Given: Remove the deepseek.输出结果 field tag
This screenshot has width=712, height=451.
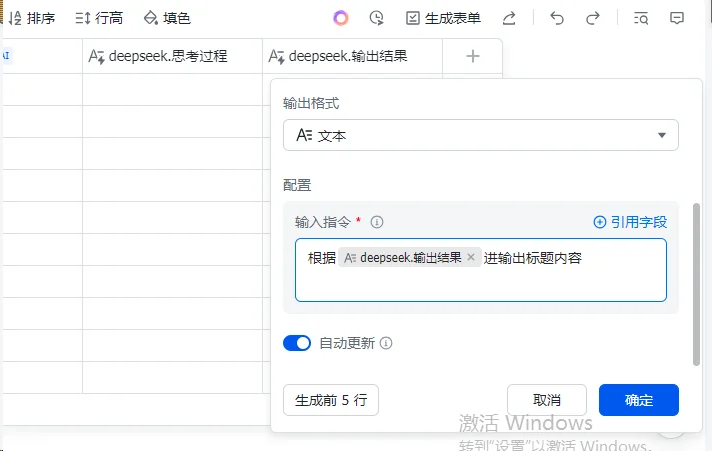Looking at the screenshot, I should click(x=471, y=258).
